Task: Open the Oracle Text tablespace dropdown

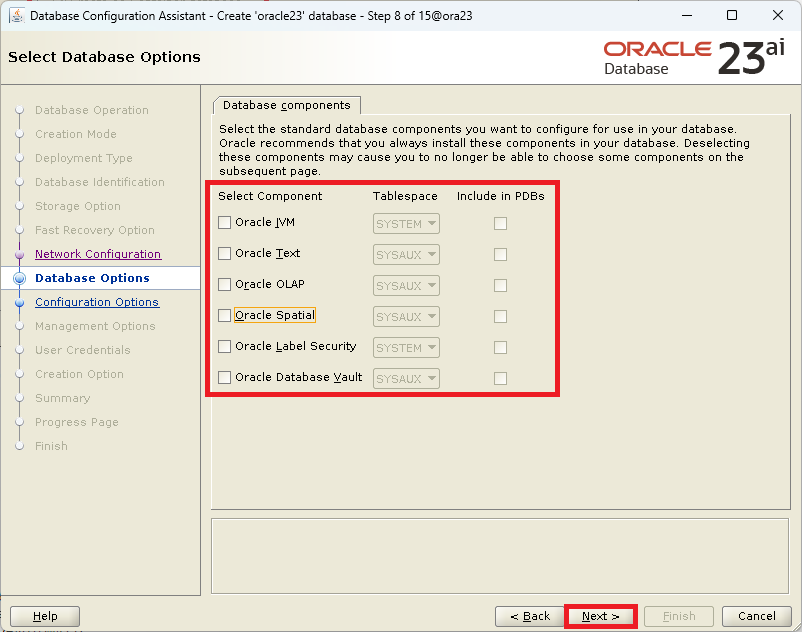Action: (x=406, y=255)
